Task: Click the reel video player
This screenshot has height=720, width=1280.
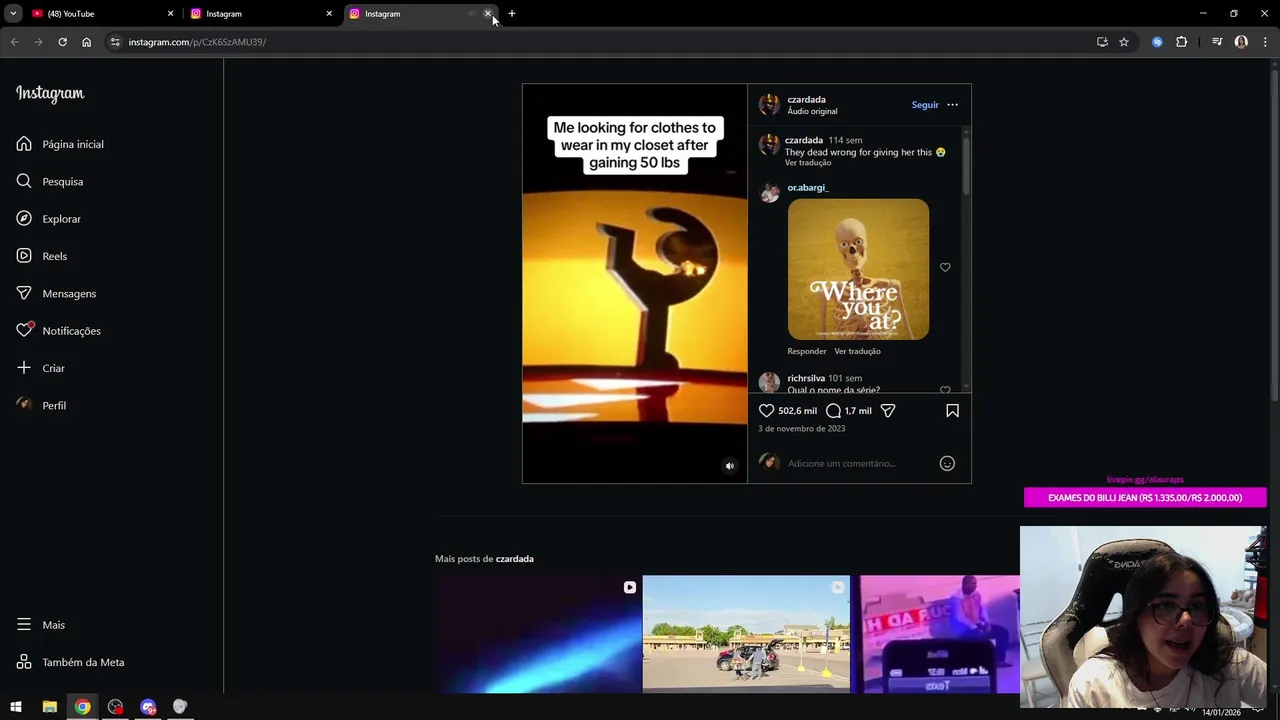Action: pyautogui.click(x=635, y=284)
